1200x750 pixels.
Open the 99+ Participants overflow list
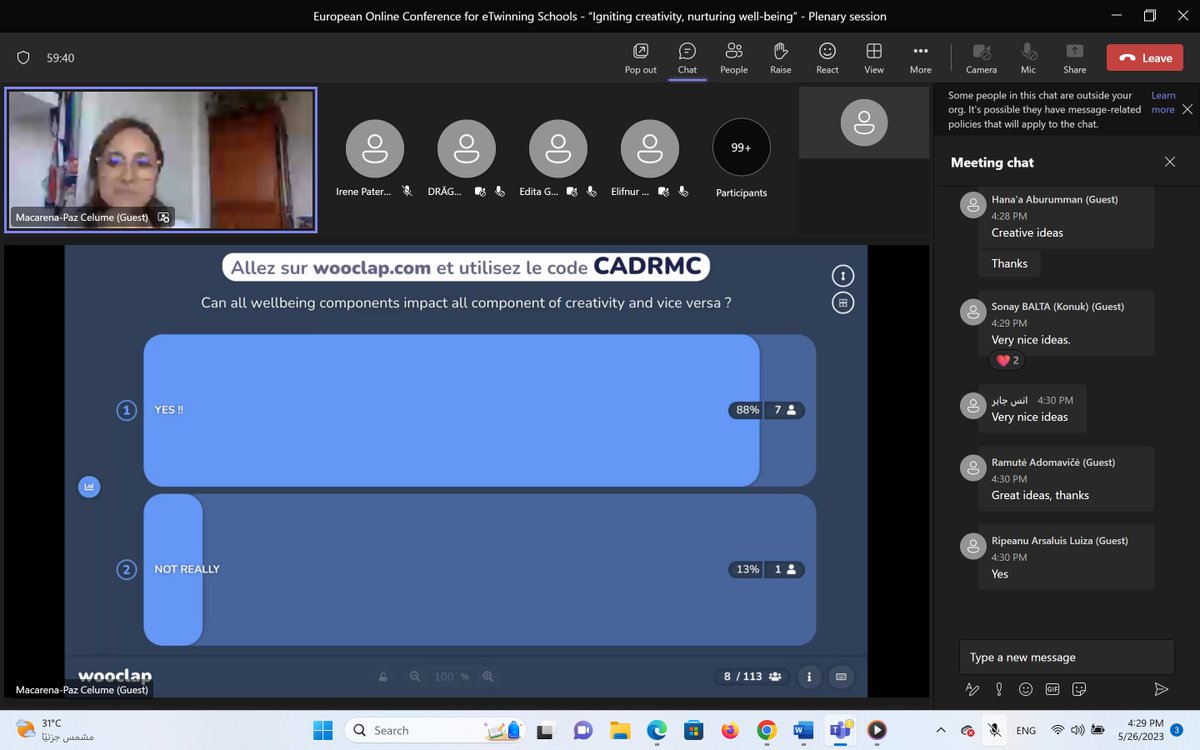741,148
